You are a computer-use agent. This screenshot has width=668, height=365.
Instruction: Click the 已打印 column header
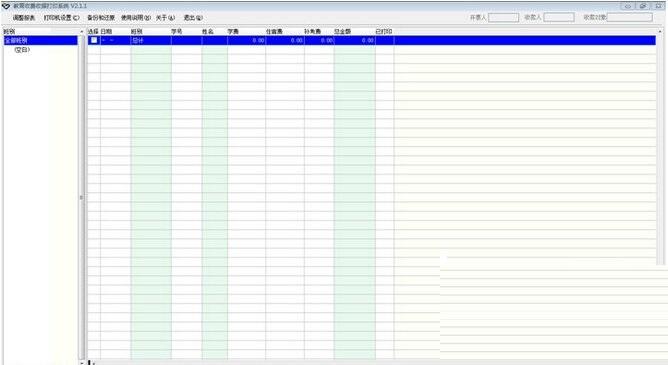click(384, 32)
